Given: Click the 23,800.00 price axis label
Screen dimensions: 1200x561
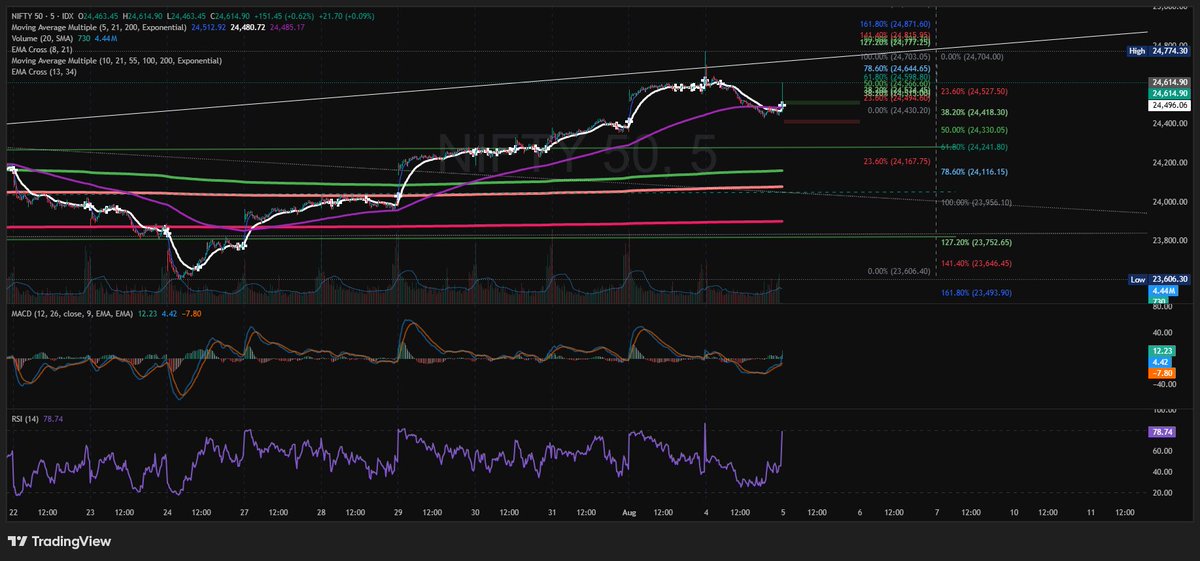Looking at the screenshot, I should [1171, 242].
